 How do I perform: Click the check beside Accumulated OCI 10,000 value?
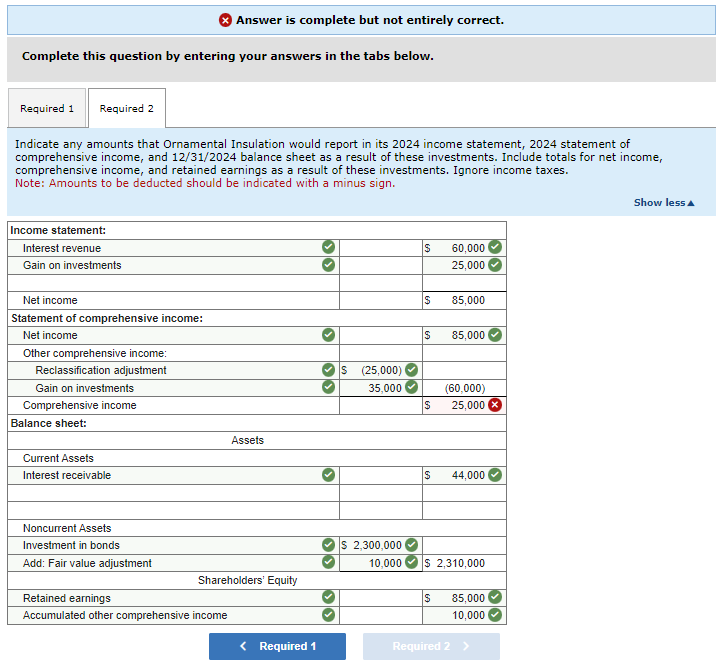coord(495,615)
